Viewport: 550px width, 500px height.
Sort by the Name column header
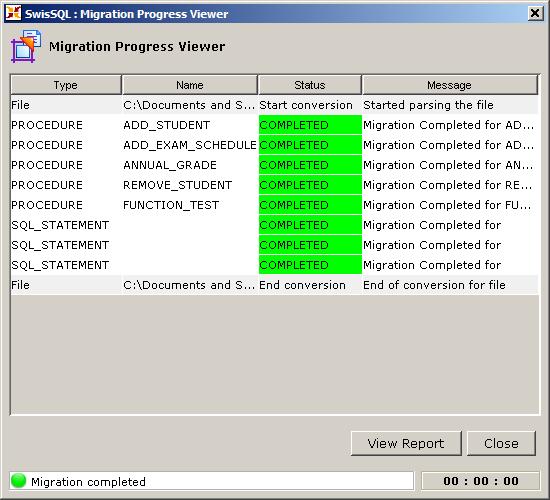click(x=190, y=85)
